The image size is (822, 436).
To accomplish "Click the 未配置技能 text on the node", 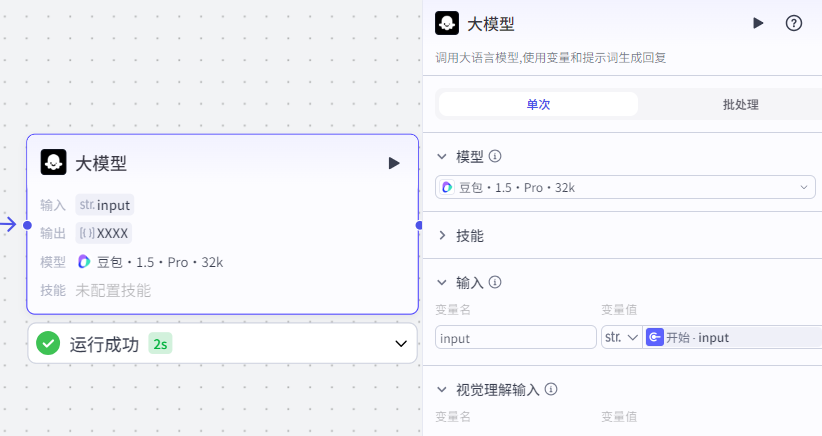I will pos(113,290).
